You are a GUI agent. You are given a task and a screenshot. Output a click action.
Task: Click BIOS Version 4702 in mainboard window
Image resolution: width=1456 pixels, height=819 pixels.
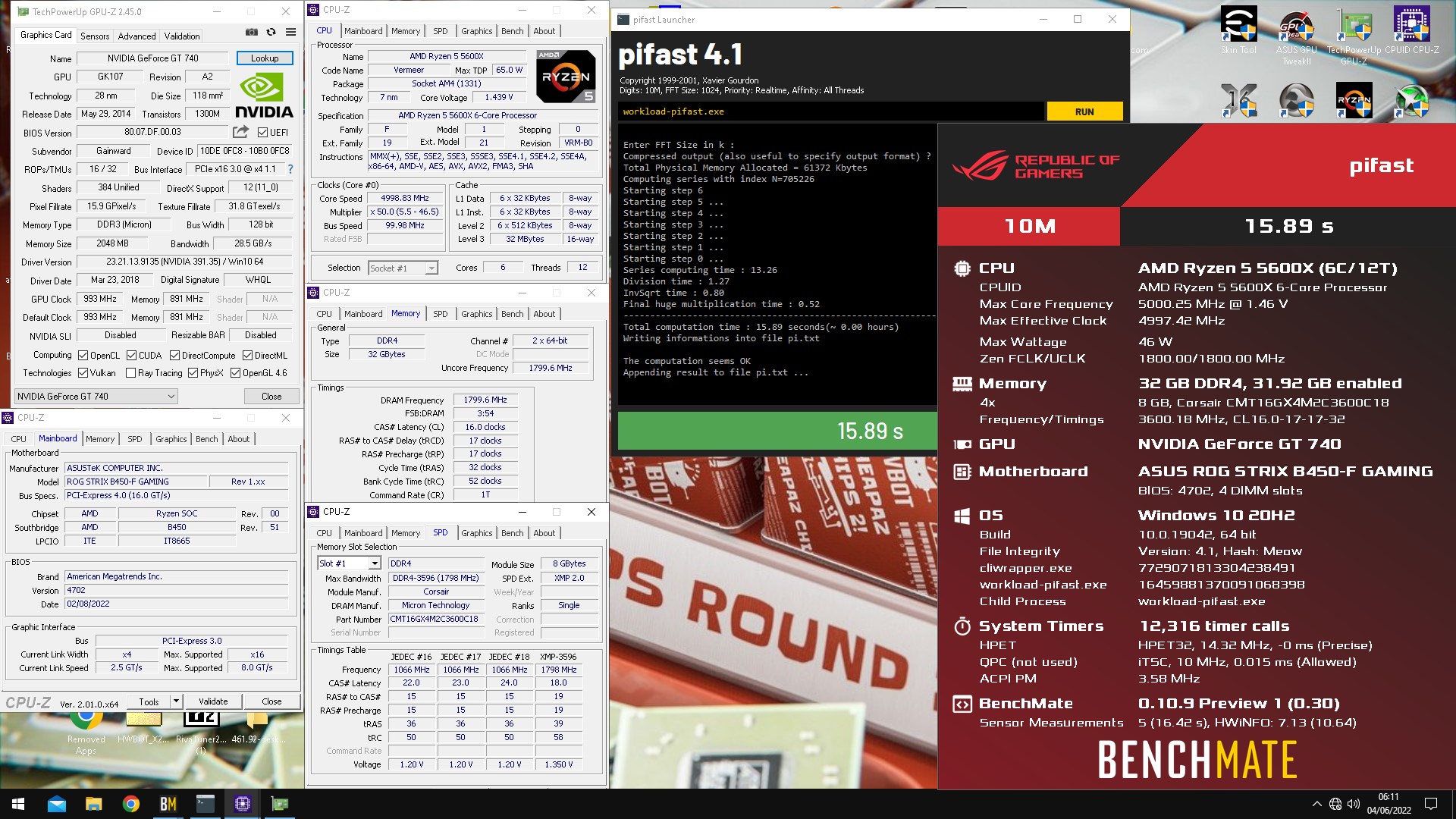(176, 590)
